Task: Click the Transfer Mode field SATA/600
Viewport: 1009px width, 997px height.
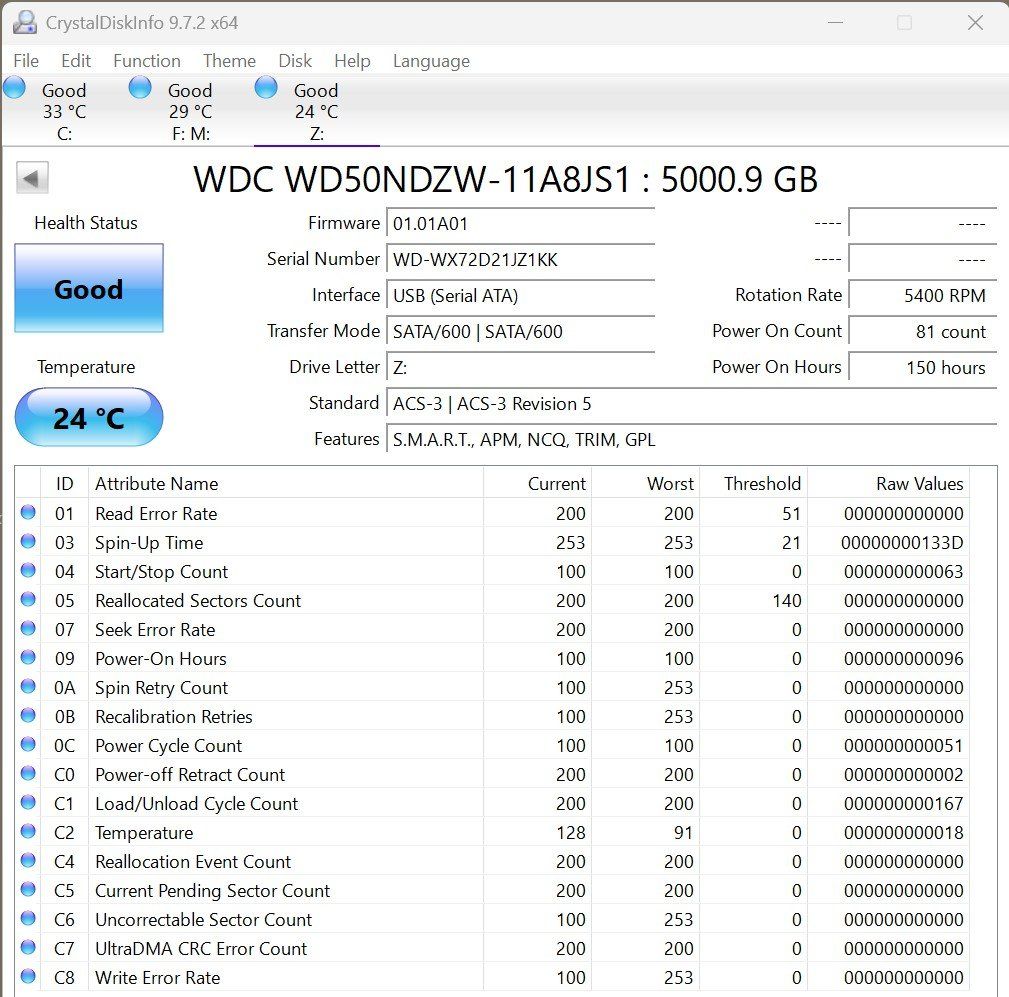Action: click(x=521, y=331)
